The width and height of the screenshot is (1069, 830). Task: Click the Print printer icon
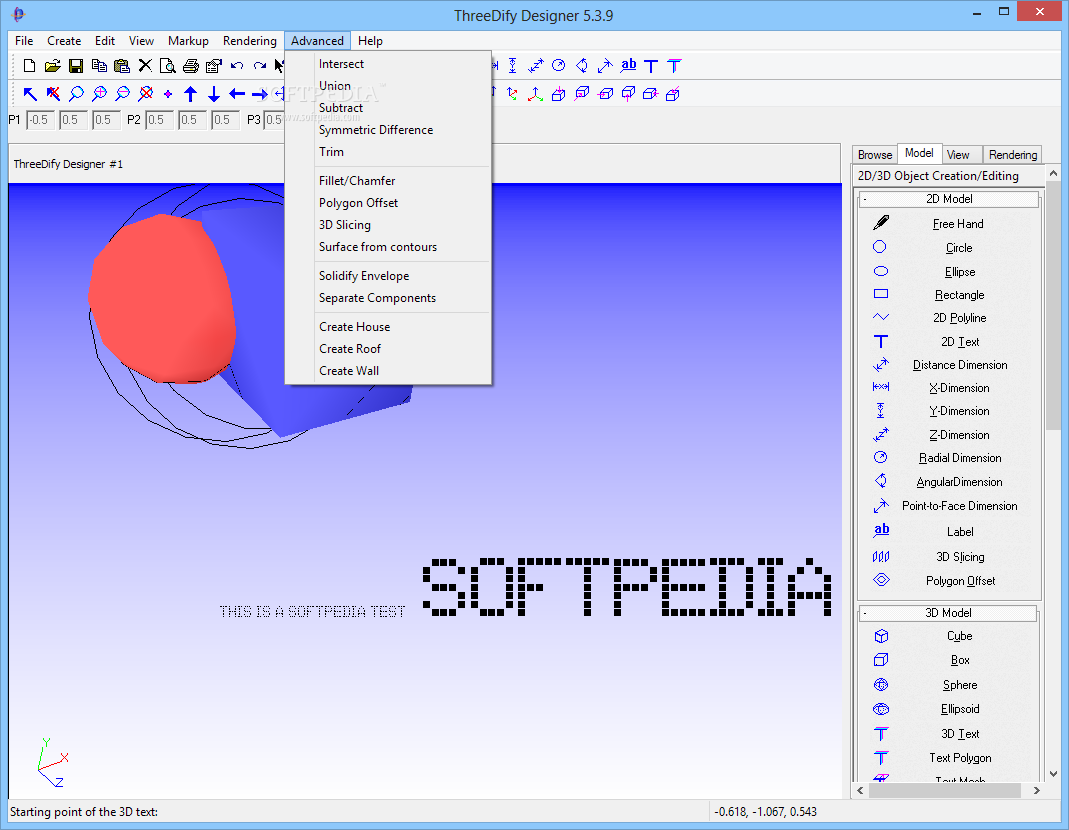pyautogui.click(x=191, y=65)
